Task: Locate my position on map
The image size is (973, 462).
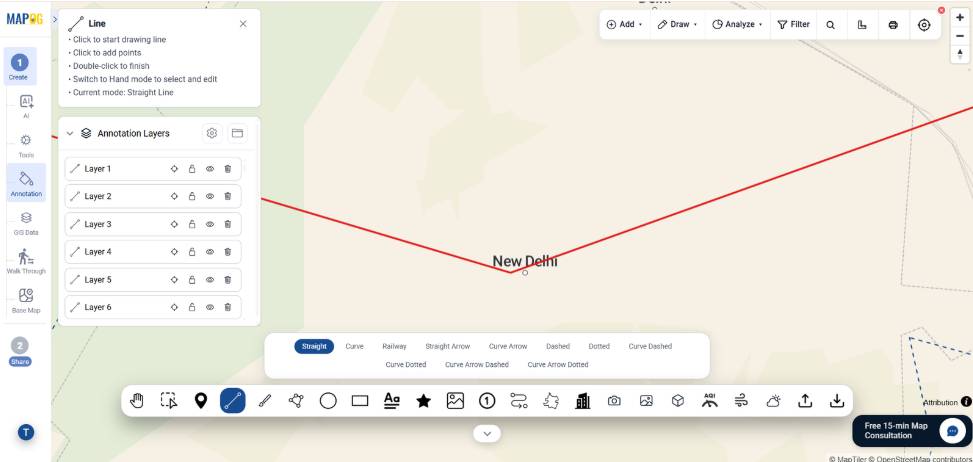Action: tap(924, 25)
